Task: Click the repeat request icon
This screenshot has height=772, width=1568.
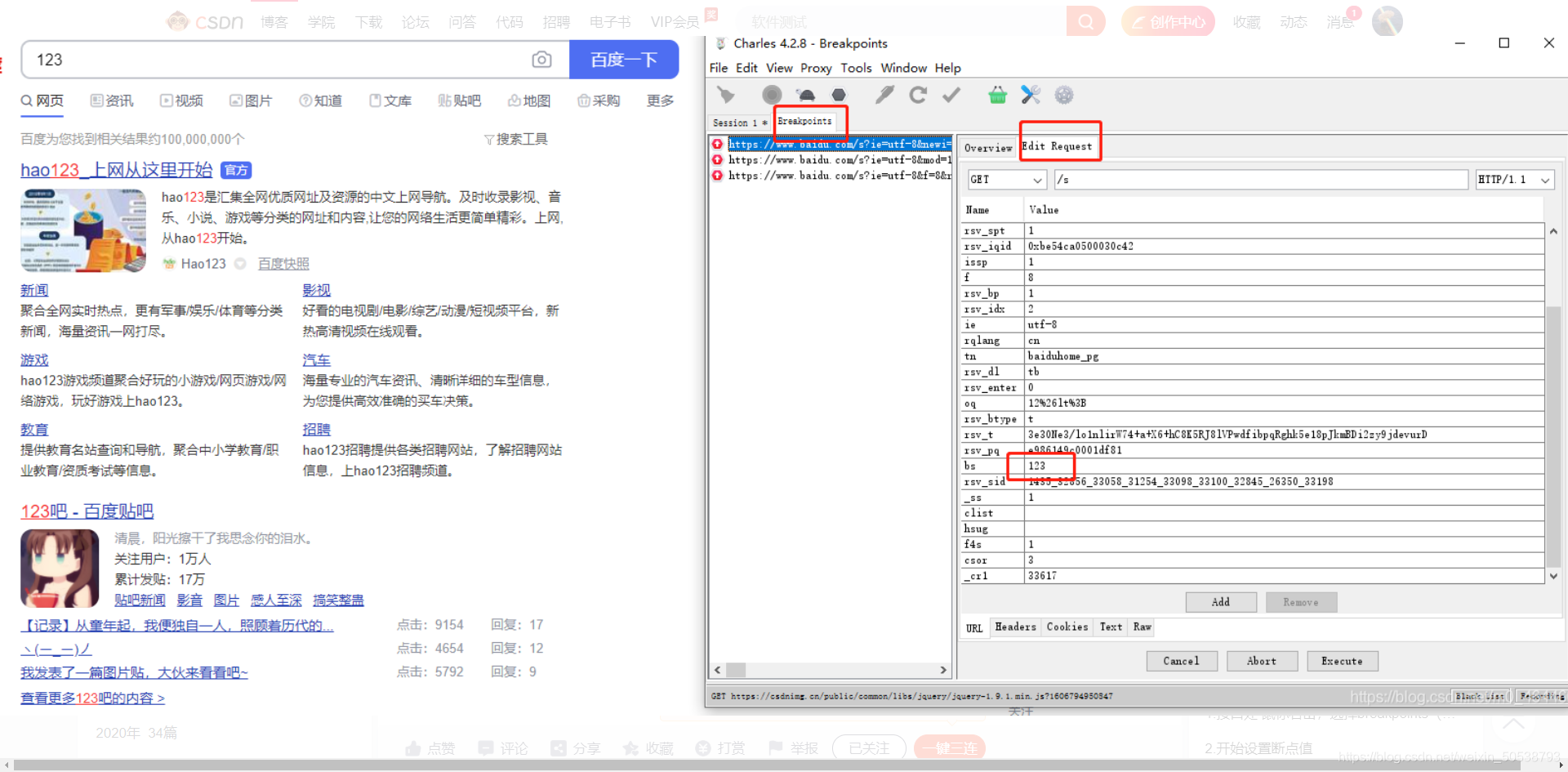Action: 918,95
